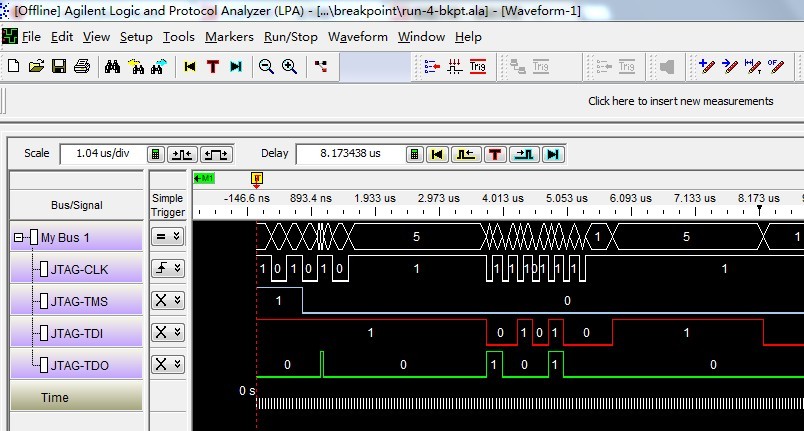Click the Delay next edge button
Viewport: 804px width, 431px height.
tap(524, 154)
